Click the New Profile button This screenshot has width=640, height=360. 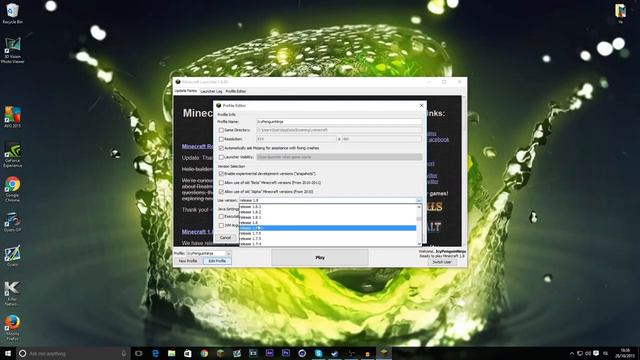point(188,261)
